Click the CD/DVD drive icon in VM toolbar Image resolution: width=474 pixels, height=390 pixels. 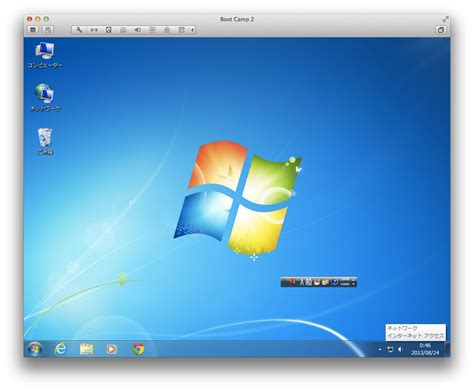pyautogui.click(x=123, y=30)
